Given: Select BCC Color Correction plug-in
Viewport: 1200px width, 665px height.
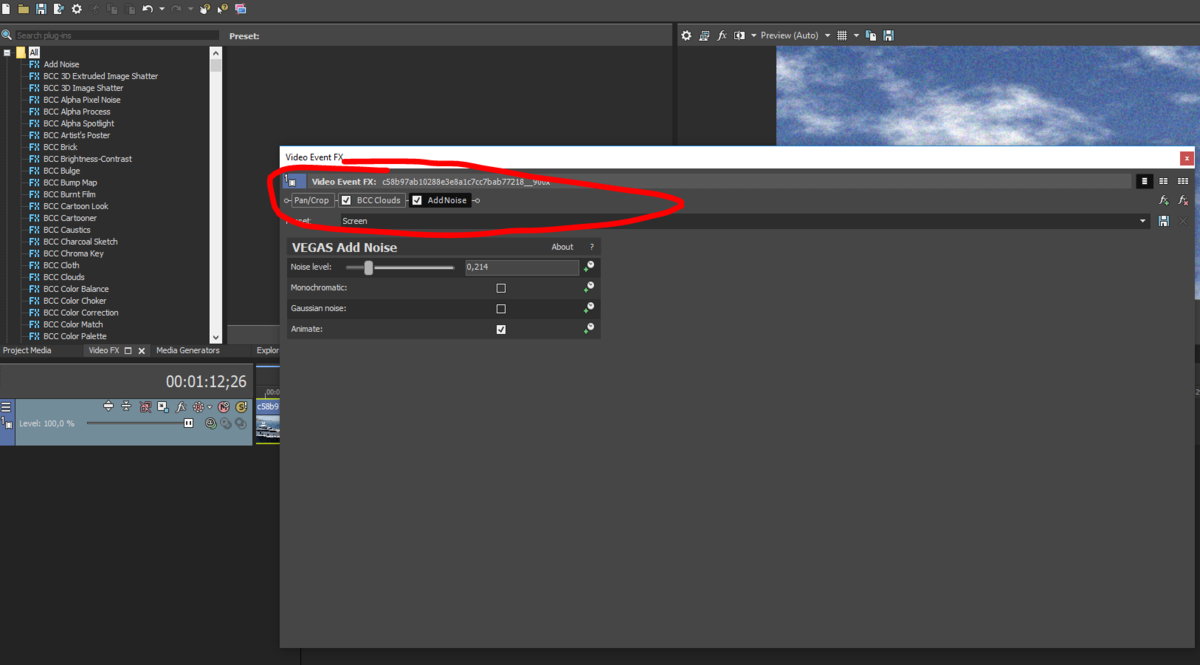Looking at the screenshot, I should tap(81, 312).
